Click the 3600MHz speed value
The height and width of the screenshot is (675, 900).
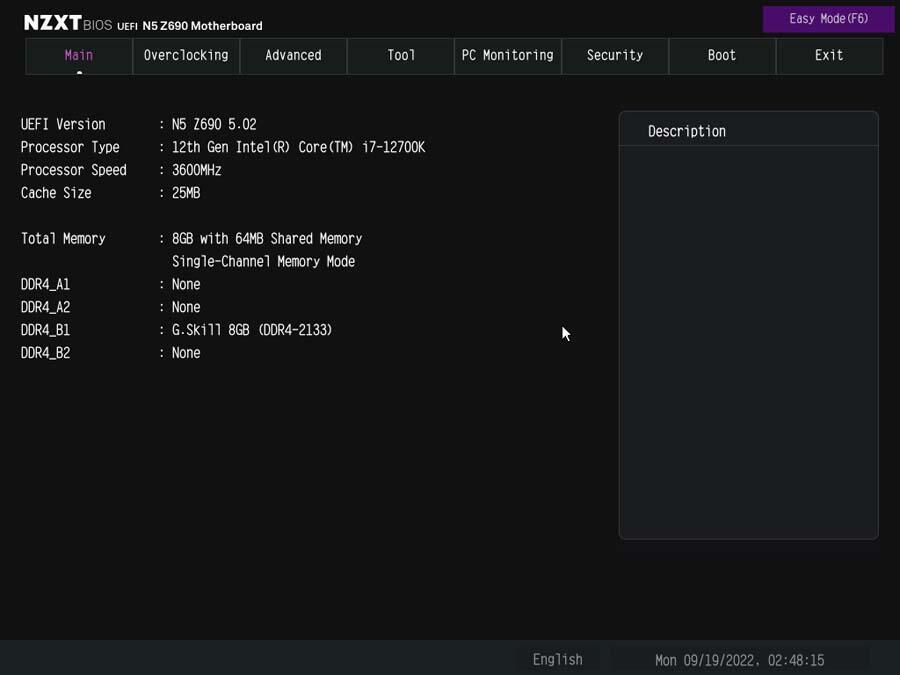click(x=196, y=170)
